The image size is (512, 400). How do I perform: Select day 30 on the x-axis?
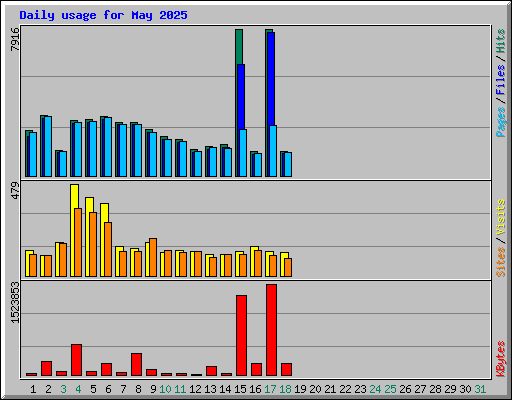pos(465,389)
